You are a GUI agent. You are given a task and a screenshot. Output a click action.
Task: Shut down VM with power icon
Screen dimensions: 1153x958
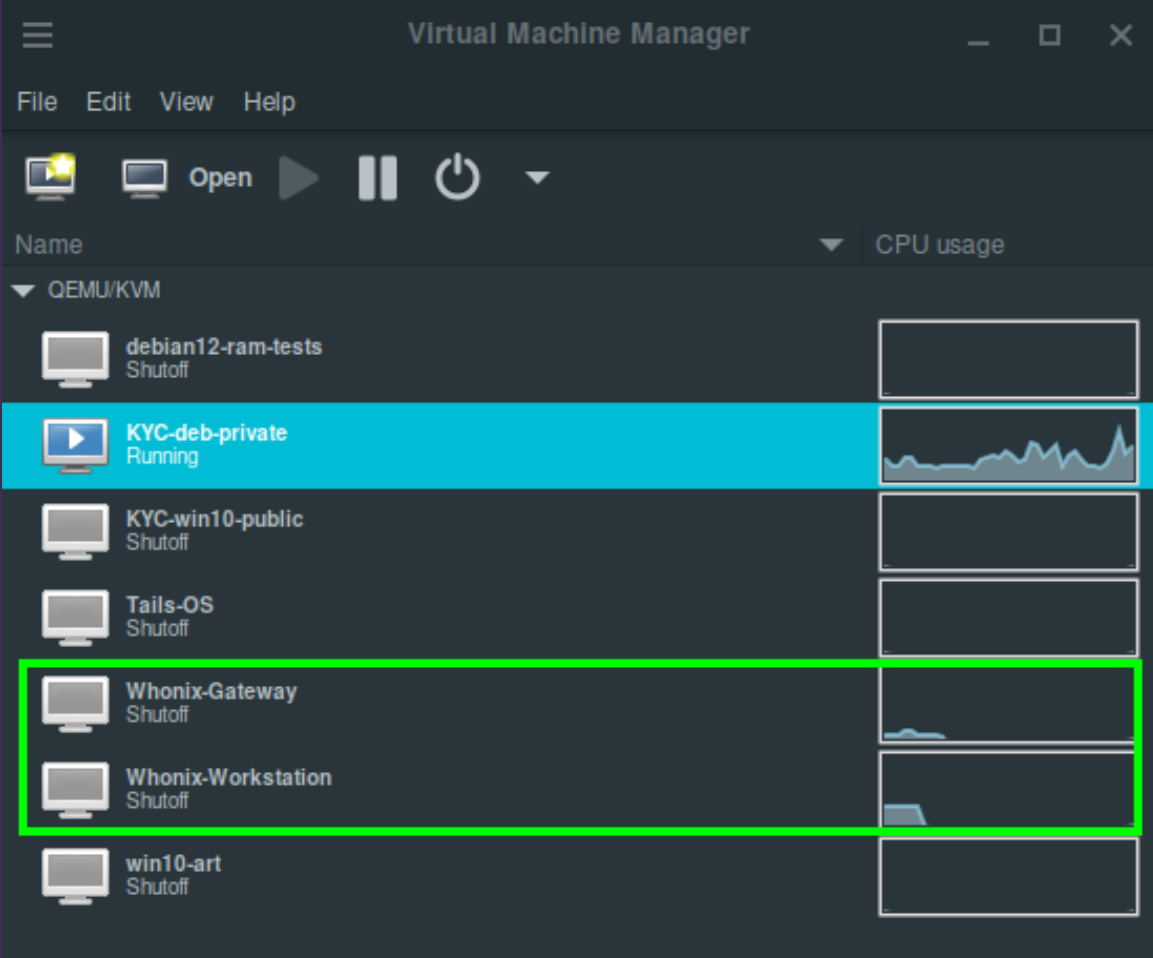457,177
